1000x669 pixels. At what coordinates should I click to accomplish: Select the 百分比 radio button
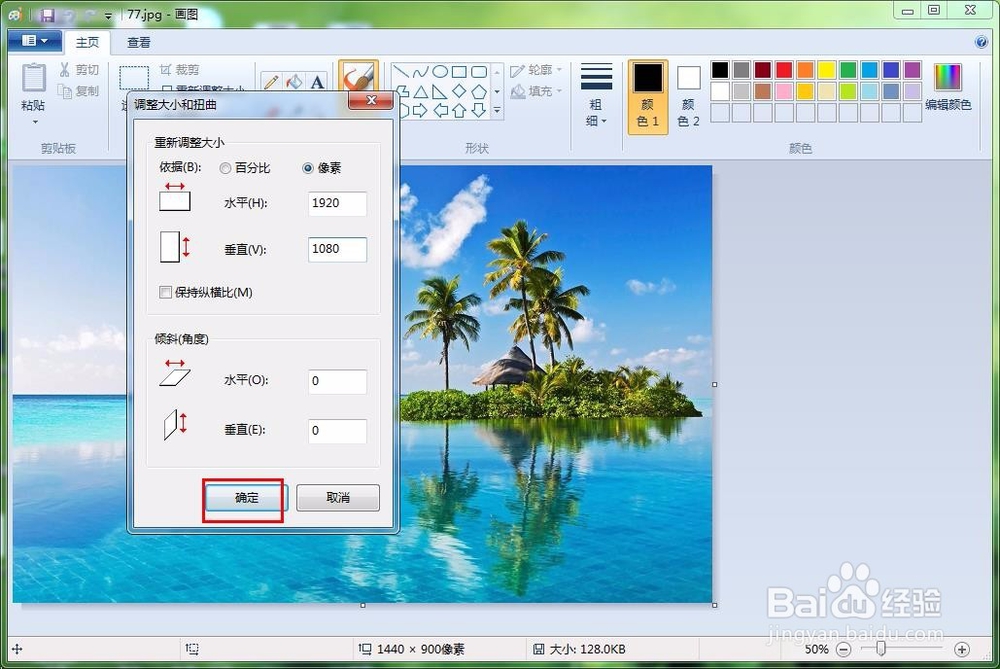pyautogui.click(x=226, y=168)
